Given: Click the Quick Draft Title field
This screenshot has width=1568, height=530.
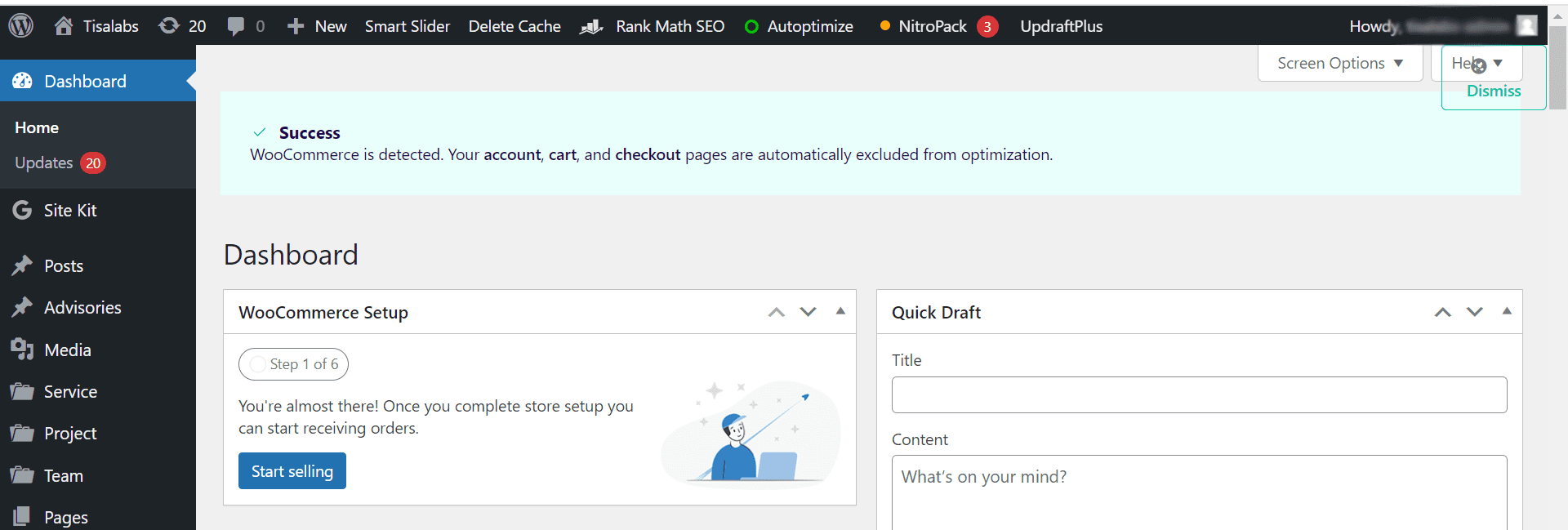Looking at the screenshot, I should click(x=1199, y=394).
